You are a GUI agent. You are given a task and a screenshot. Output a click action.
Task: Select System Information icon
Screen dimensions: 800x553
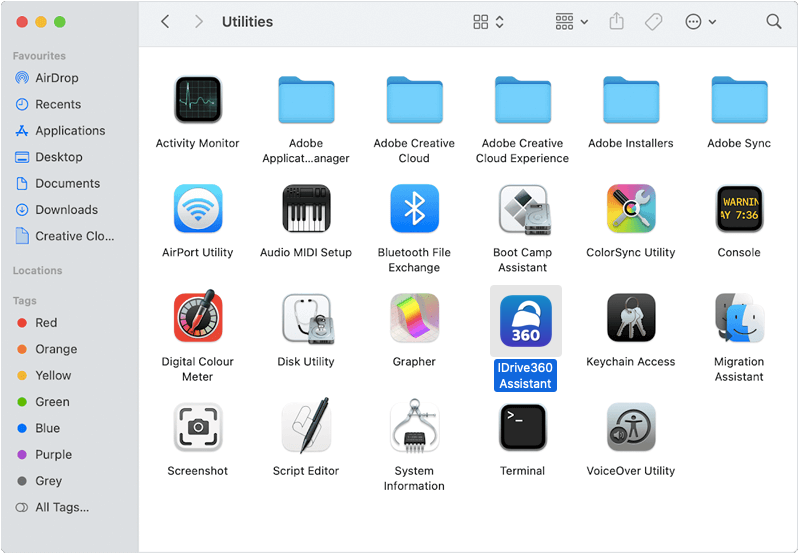414,426
